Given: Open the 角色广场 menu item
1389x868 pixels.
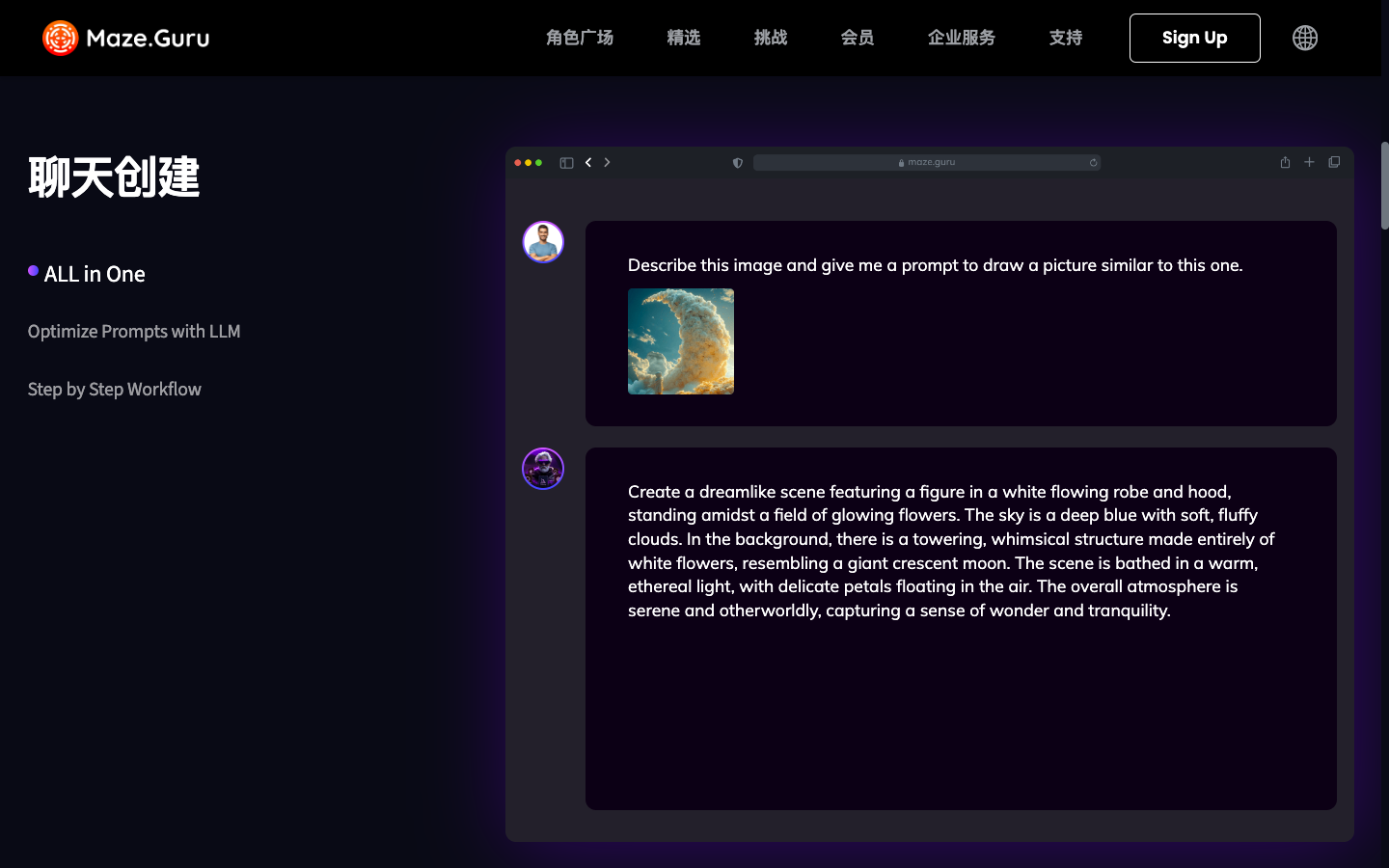Looking at the screenshot, I should tap(580, 38).
